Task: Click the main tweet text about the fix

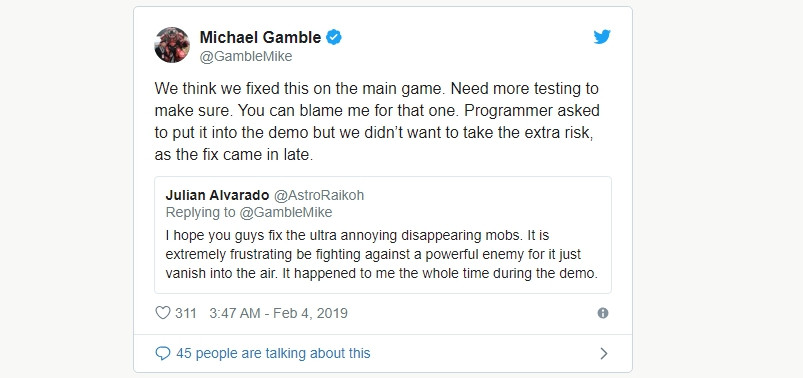Action: tap(377, 121)
